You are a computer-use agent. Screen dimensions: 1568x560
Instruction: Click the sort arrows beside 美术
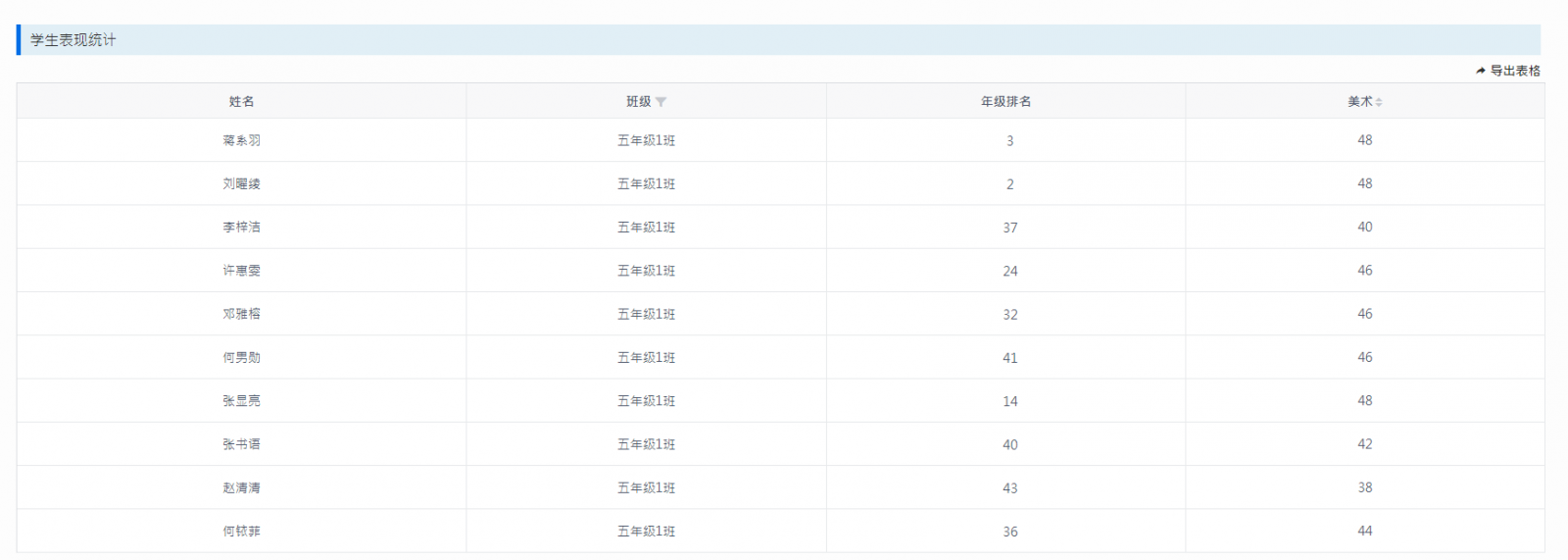(x=1379, y=102)
